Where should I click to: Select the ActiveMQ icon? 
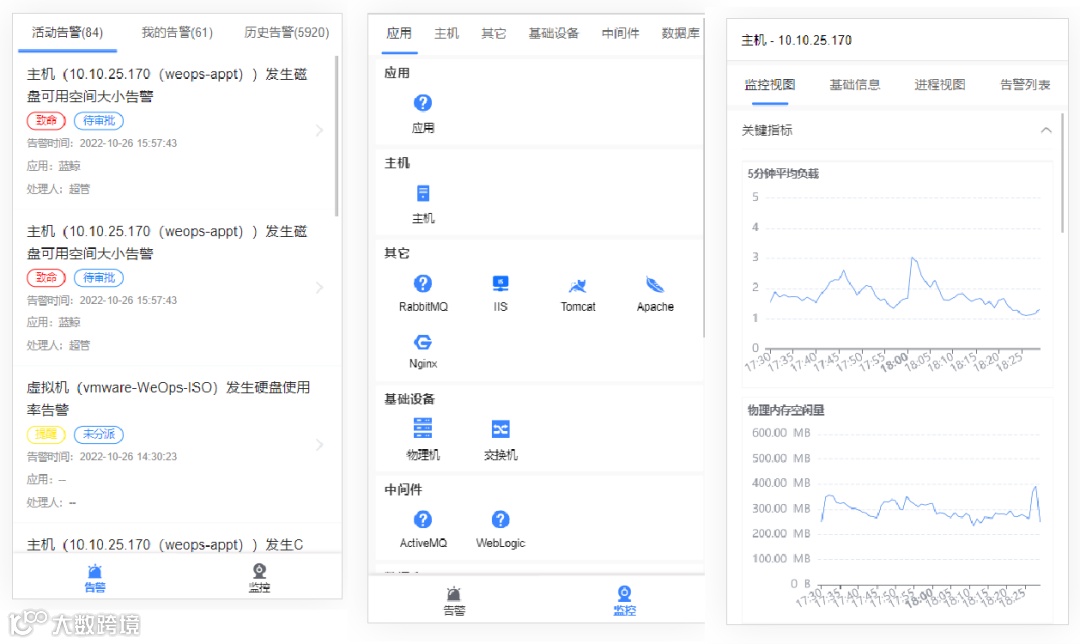click(x=423, y=519)
